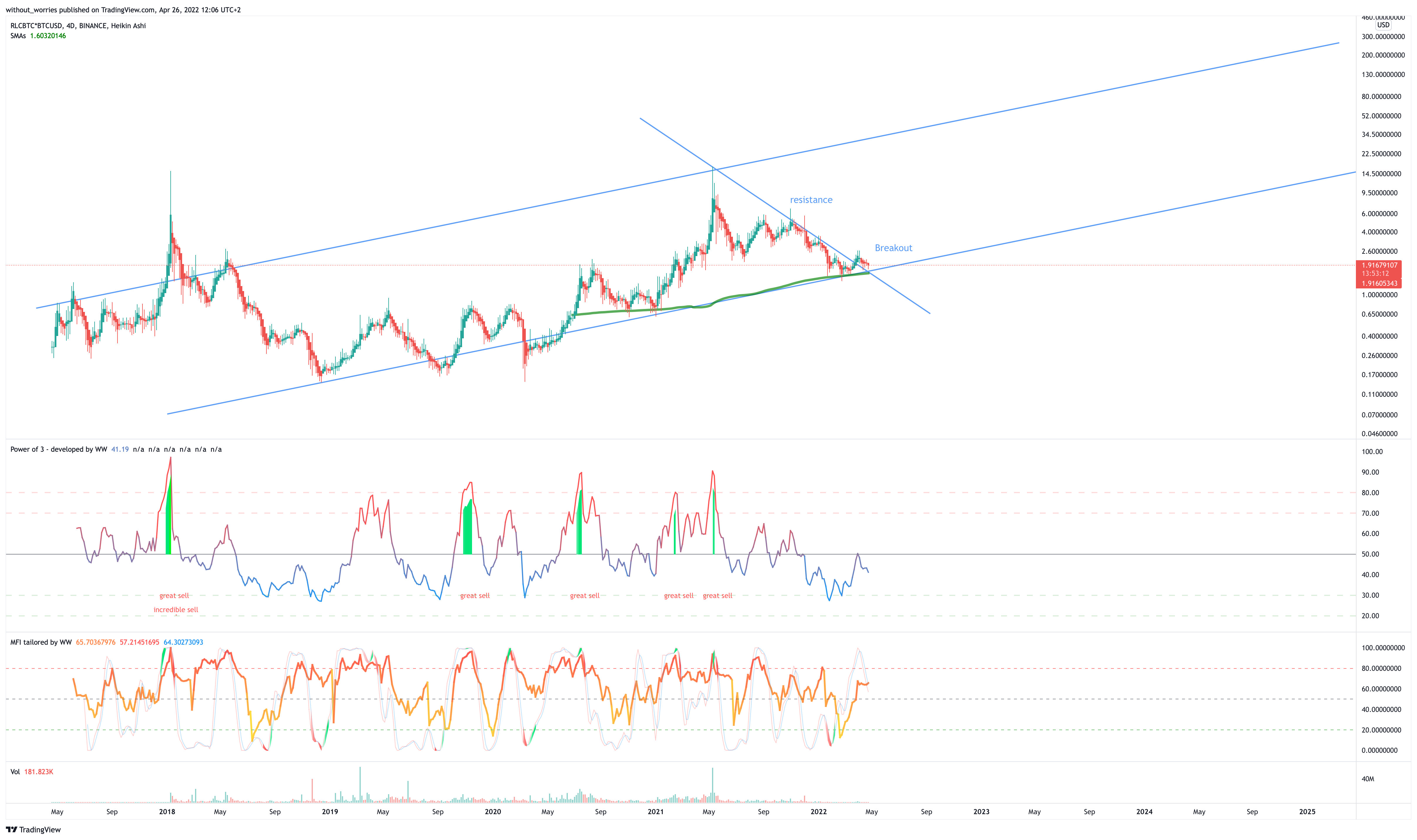1417x840 pixels.
Task: Click the 90.00 label on Power of 3 axis
Action: (1370, 472)
